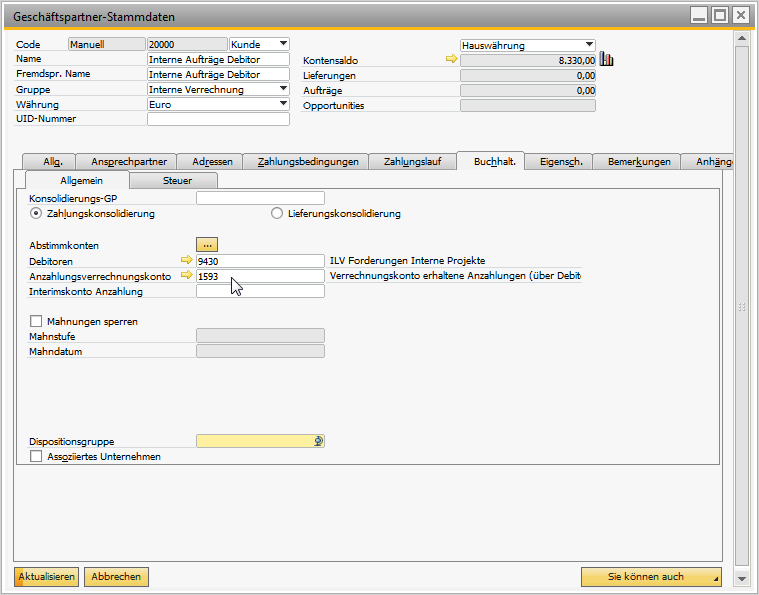Open Abstimmkonten ellipsis browse button
This screenshot has height=595, width=759.
207,244
